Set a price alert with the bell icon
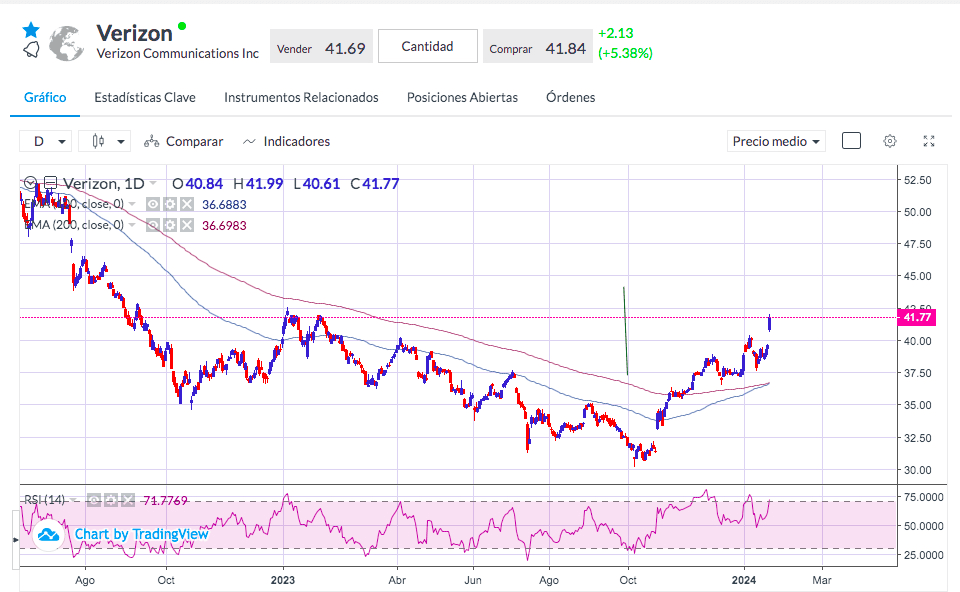 pos(31,50)
